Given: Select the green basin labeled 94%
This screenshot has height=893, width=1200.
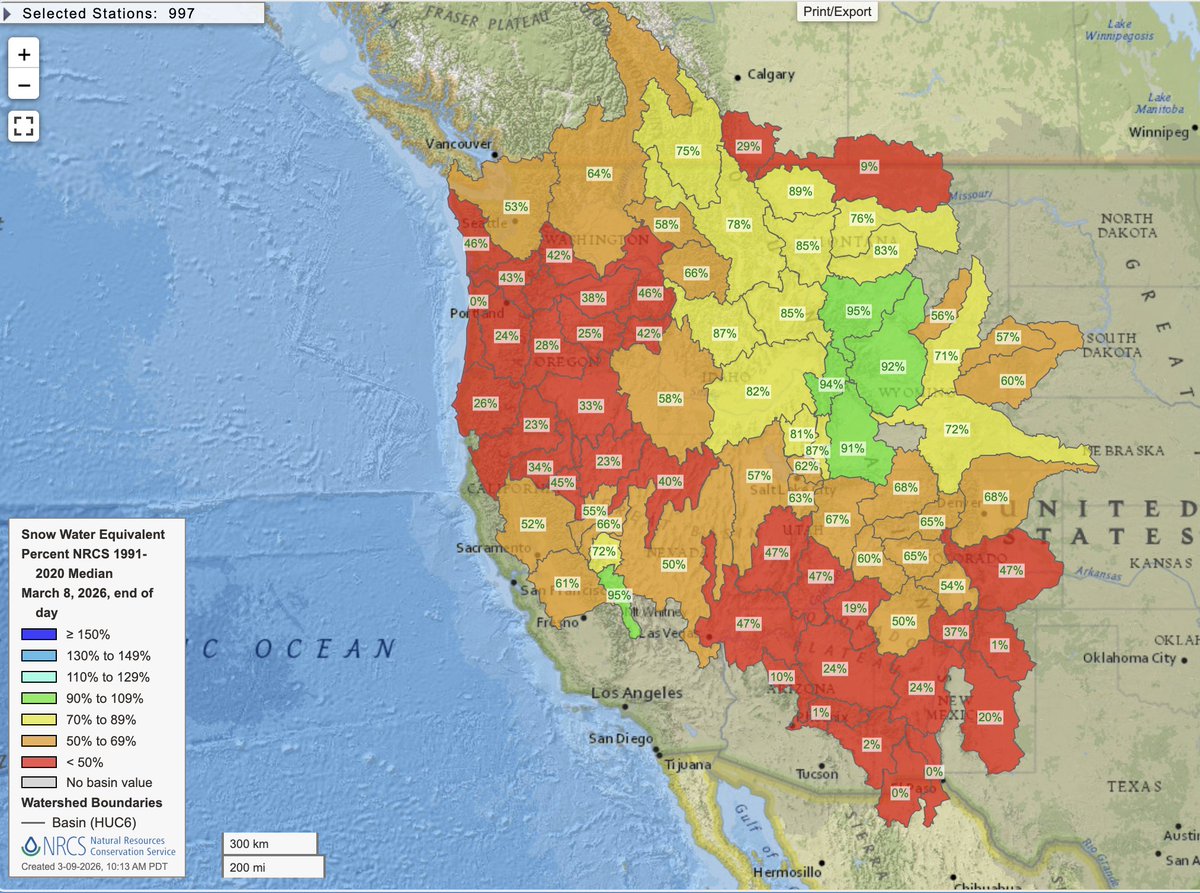Looking at the screenshot, I should [x=832, y=384].
